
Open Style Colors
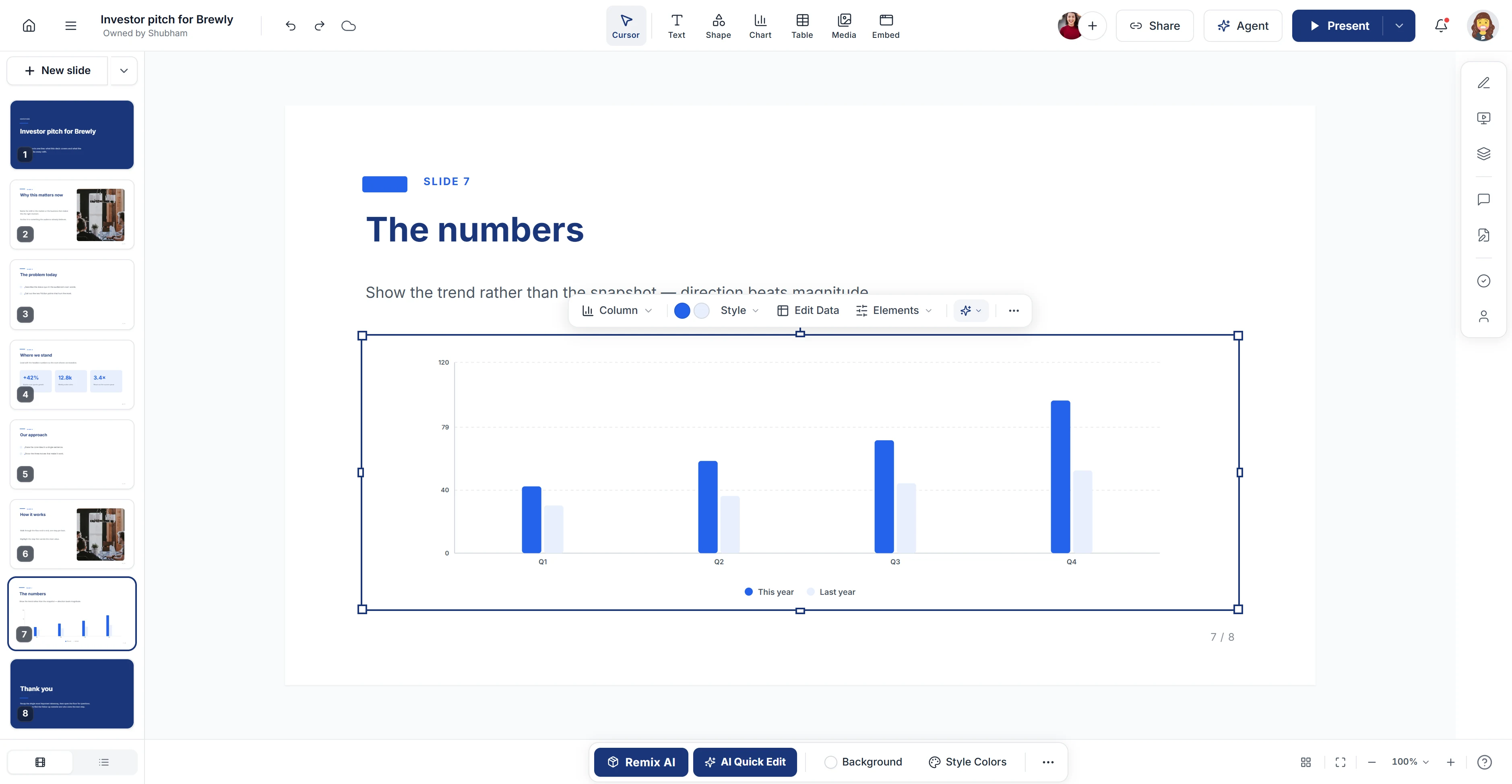(967, 762)
